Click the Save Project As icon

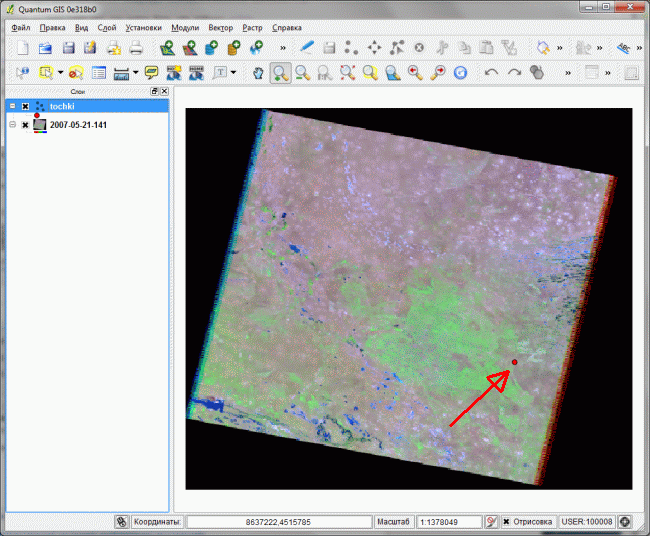pyautogui.click(x=90, y=48)
